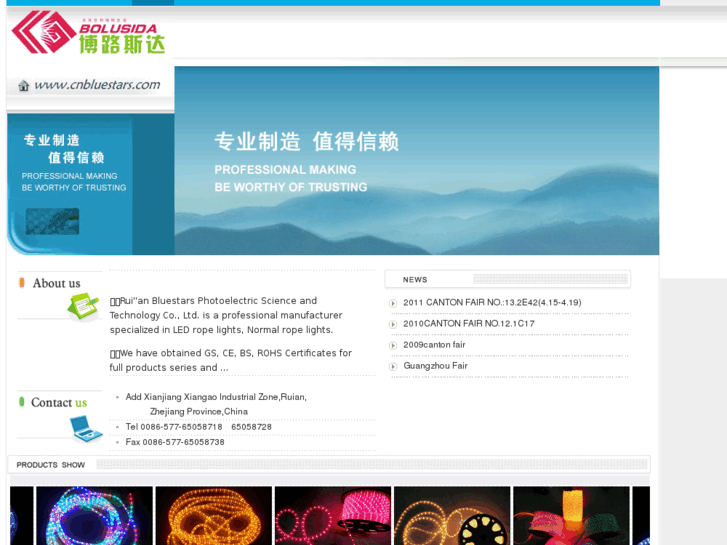Click the Add Xianjiang Xiangao Industrial Zone address
Viewport: 727px width, 545px height.
pos(216,397)
